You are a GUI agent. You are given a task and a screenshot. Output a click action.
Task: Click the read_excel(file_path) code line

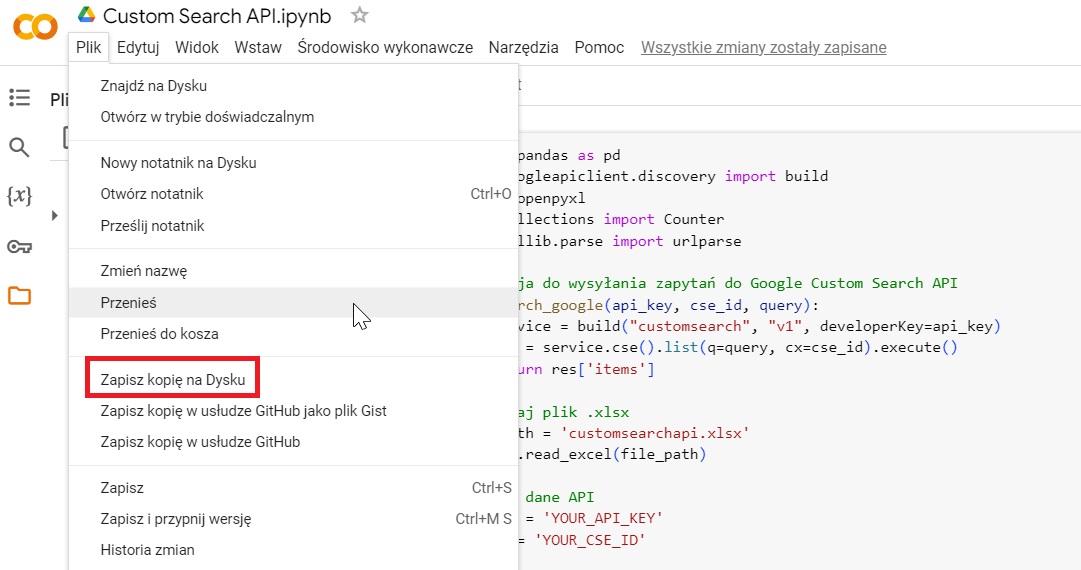coord(612,454)
